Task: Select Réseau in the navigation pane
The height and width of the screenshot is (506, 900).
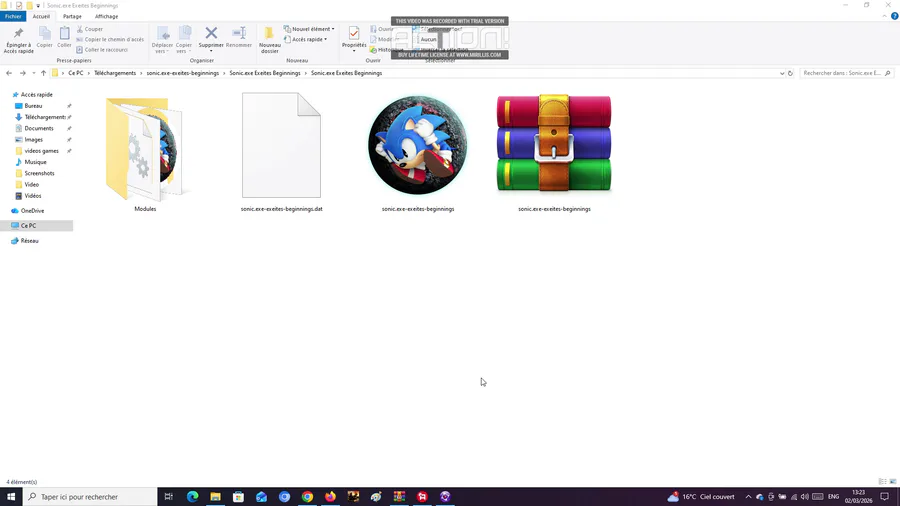Action: pyautogui.click(x=29, y=241)
